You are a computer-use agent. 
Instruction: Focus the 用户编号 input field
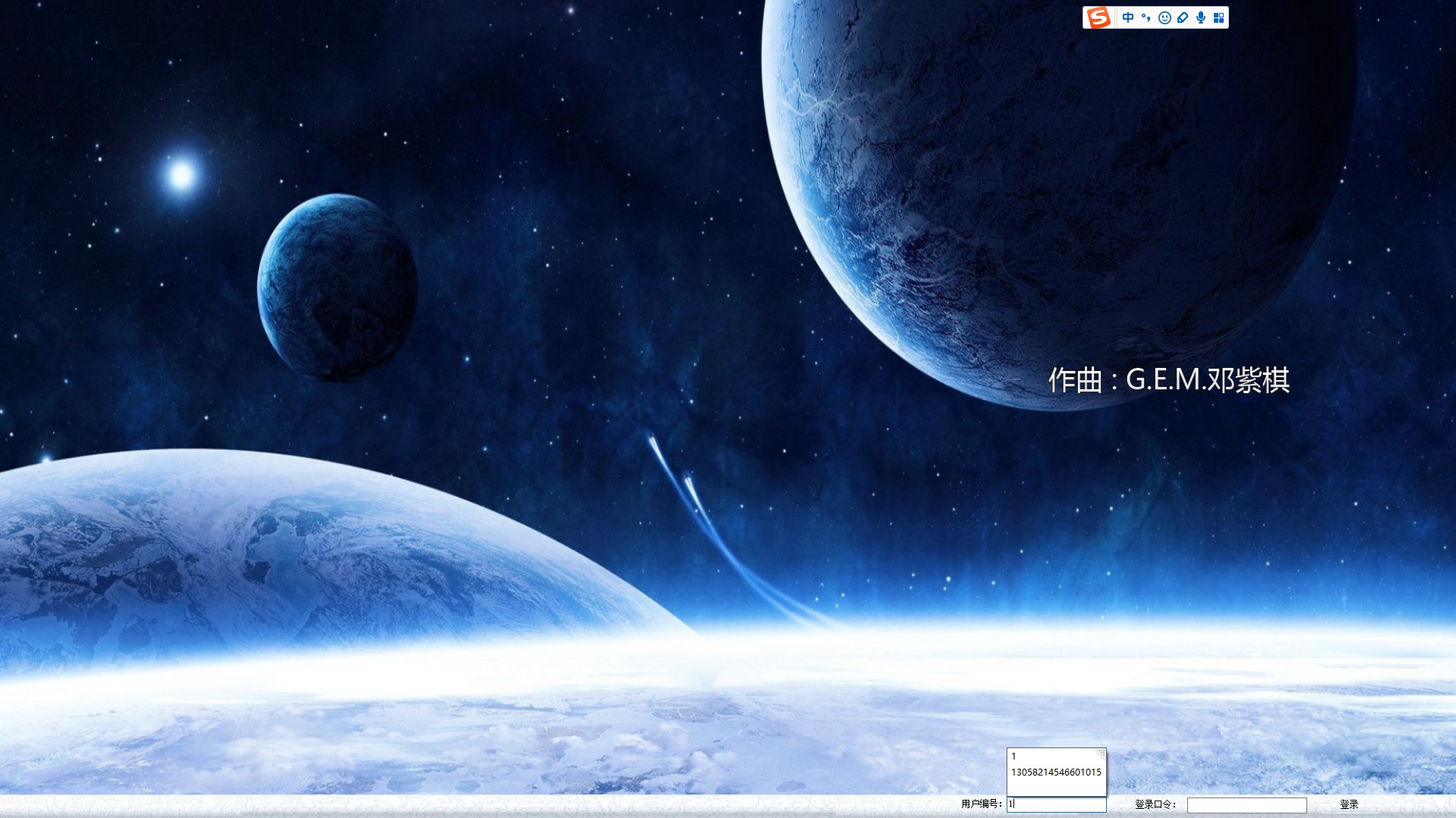pyautogui.click(x=1057, y=804)
